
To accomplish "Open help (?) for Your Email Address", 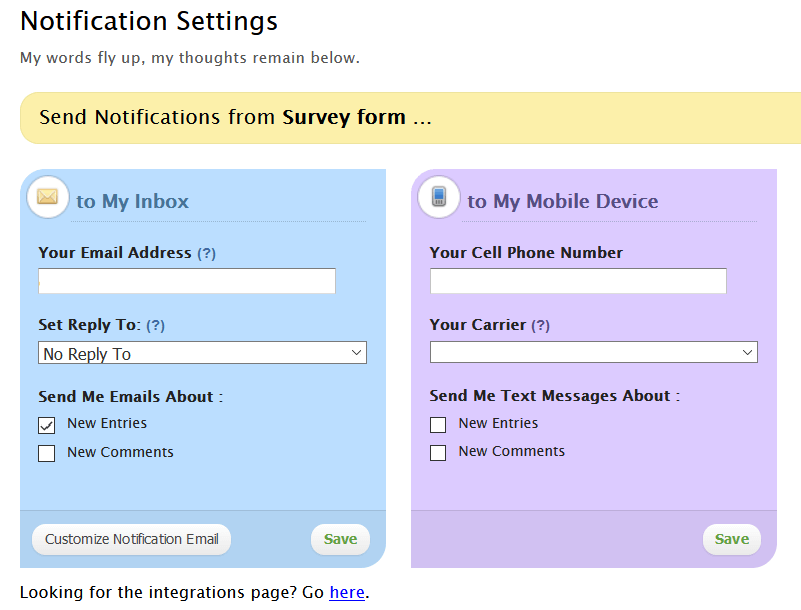I will [x=206, y=254].
